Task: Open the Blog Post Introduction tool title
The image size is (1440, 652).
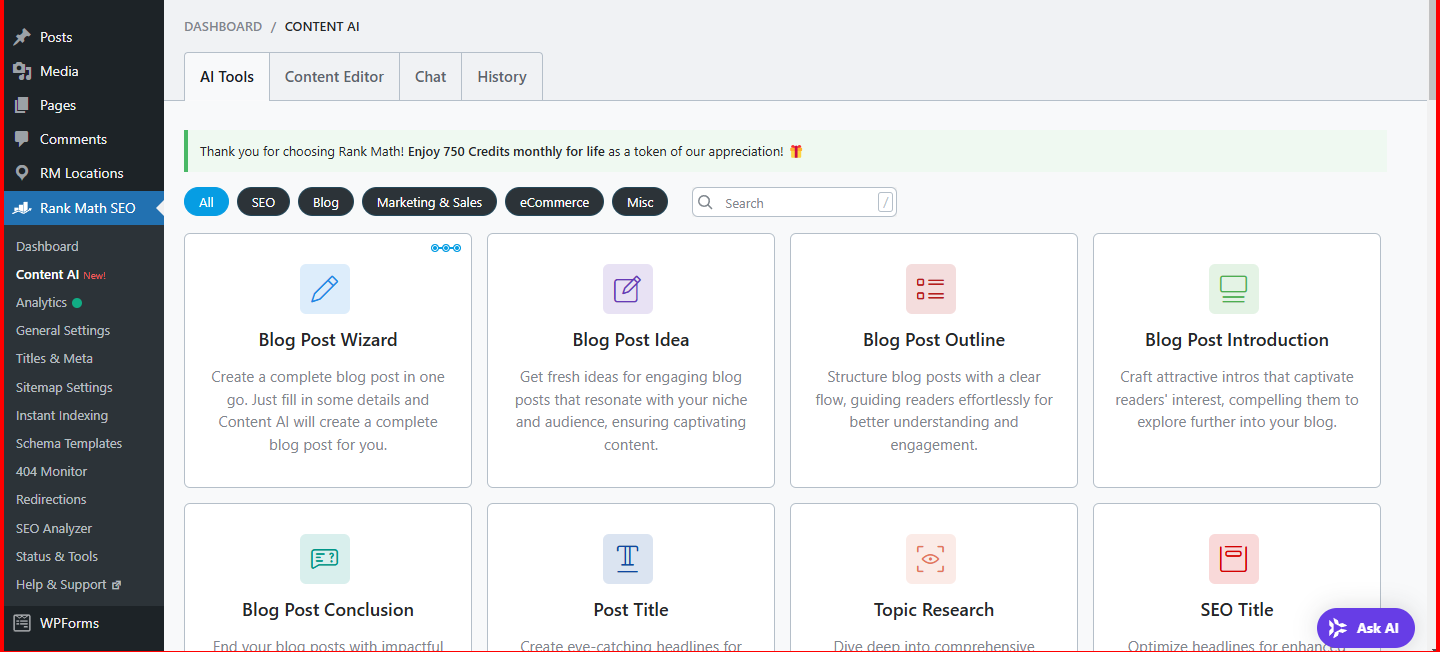Action: point(1237,340)
